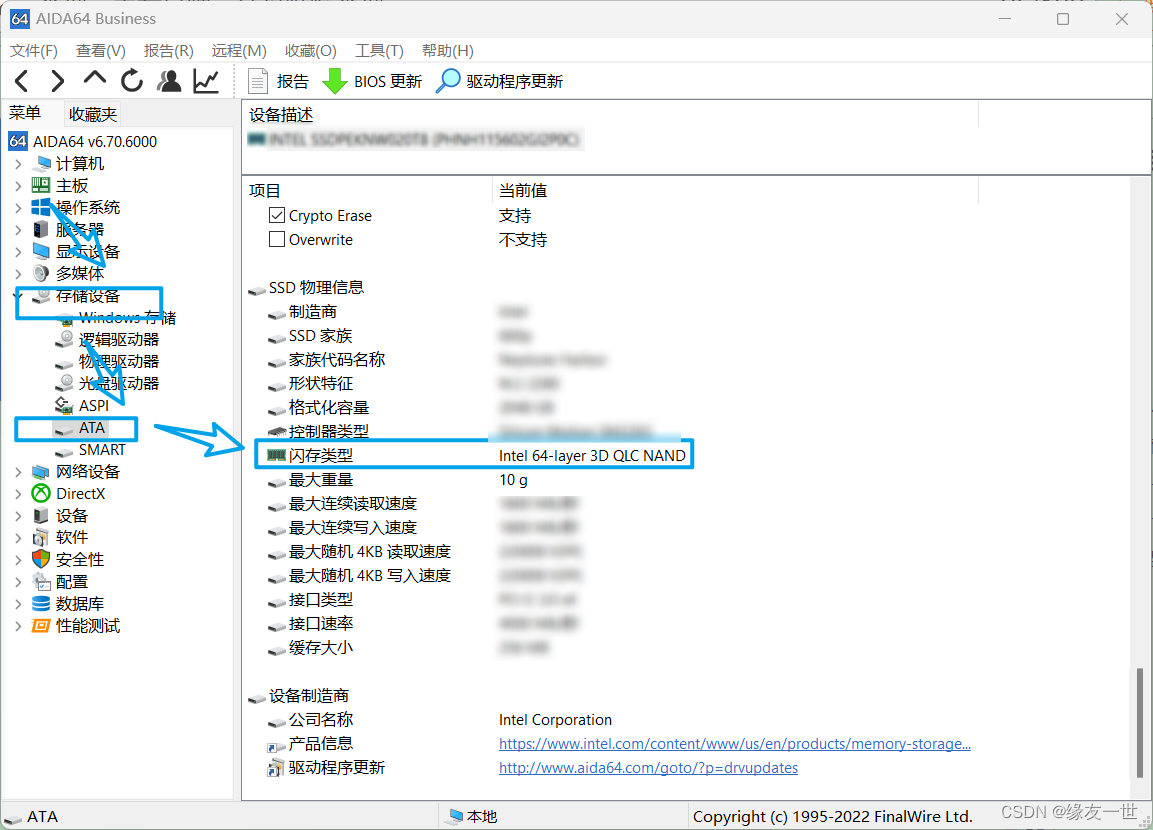
Task: Click the refresh icon in the toolbar
Action: click(x=131, y=81)
